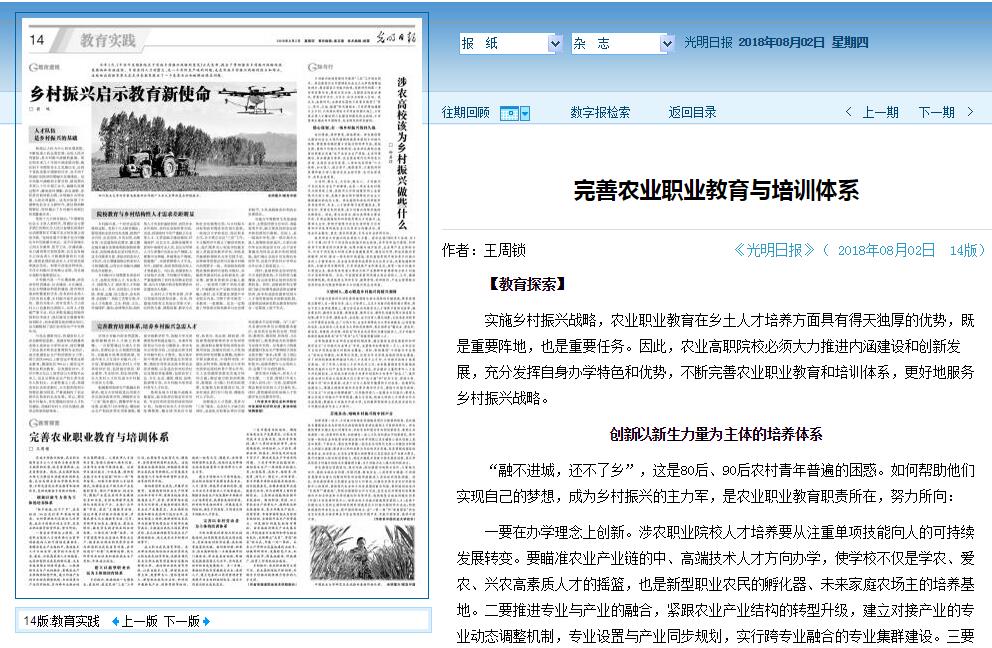Click the right arrow after 下一期
Viewport: 992px width, 648px height.
tap(969, 113)
